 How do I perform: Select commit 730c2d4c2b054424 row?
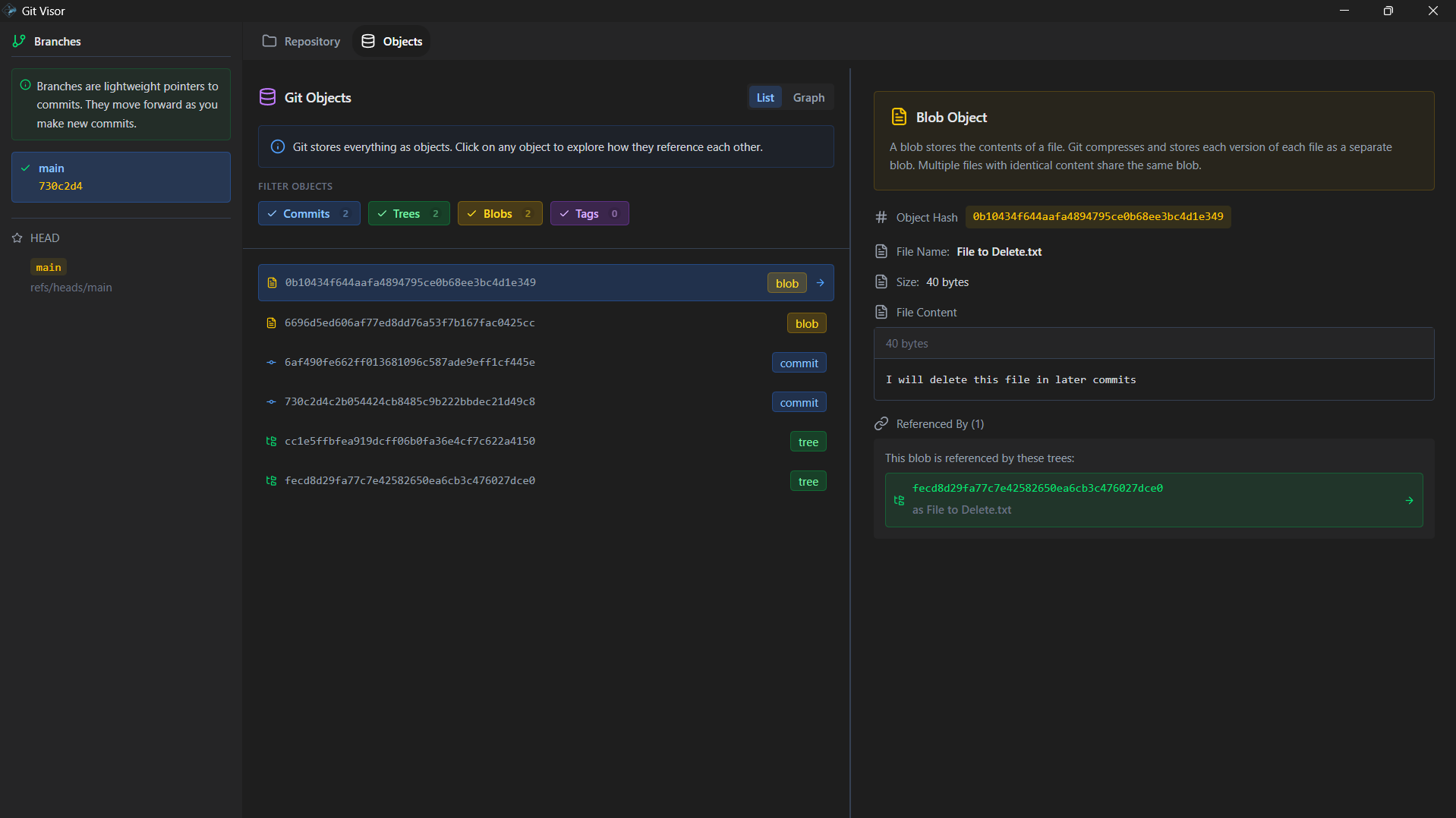coord(546,402)
